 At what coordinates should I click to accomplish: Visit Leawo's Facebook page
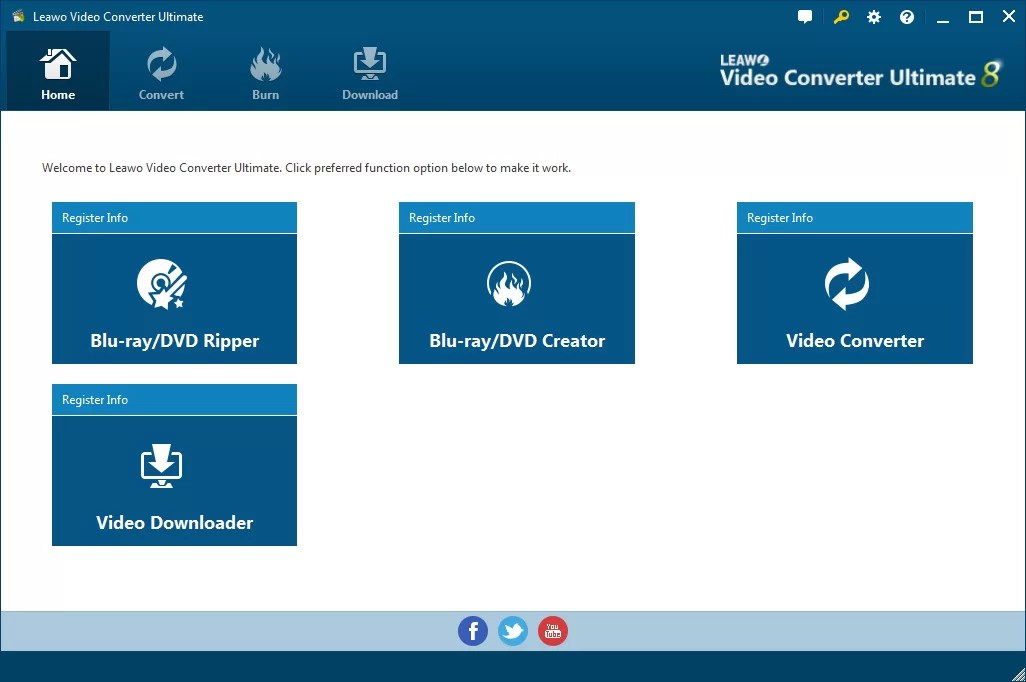coord(473,631)
